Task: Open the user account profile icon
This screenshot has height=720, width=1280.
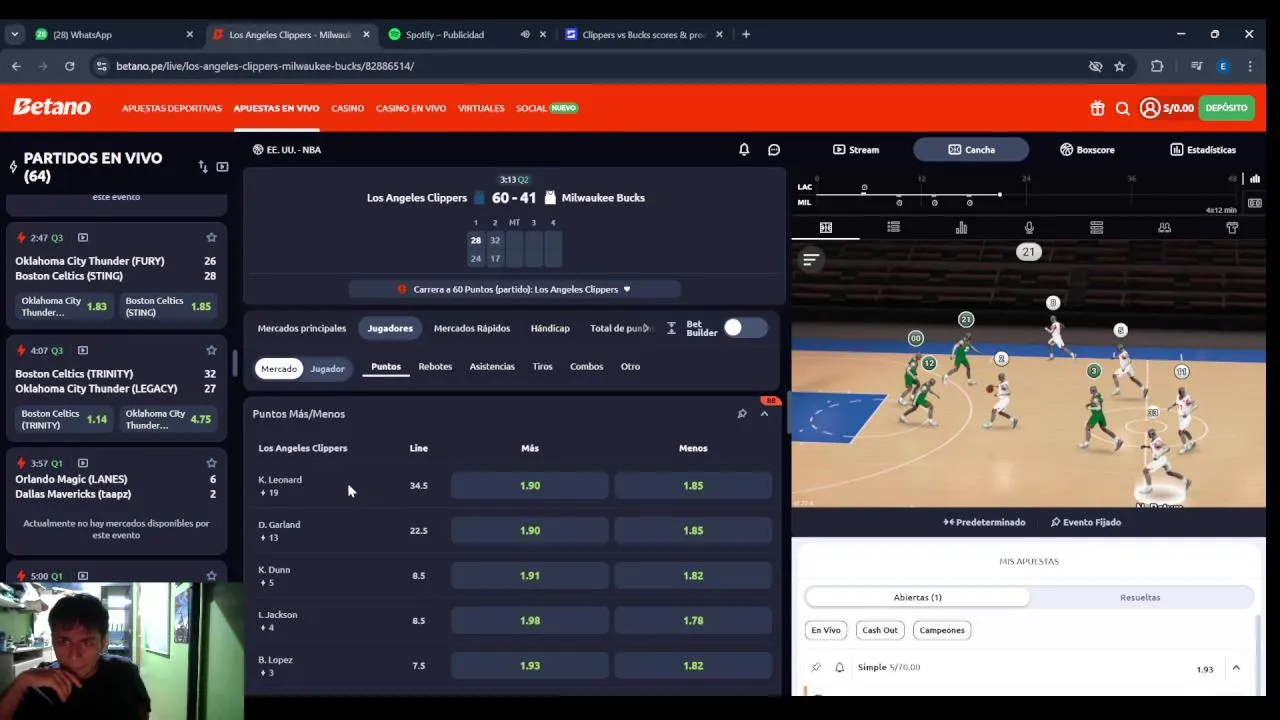Action: [x=1150, y=108]
